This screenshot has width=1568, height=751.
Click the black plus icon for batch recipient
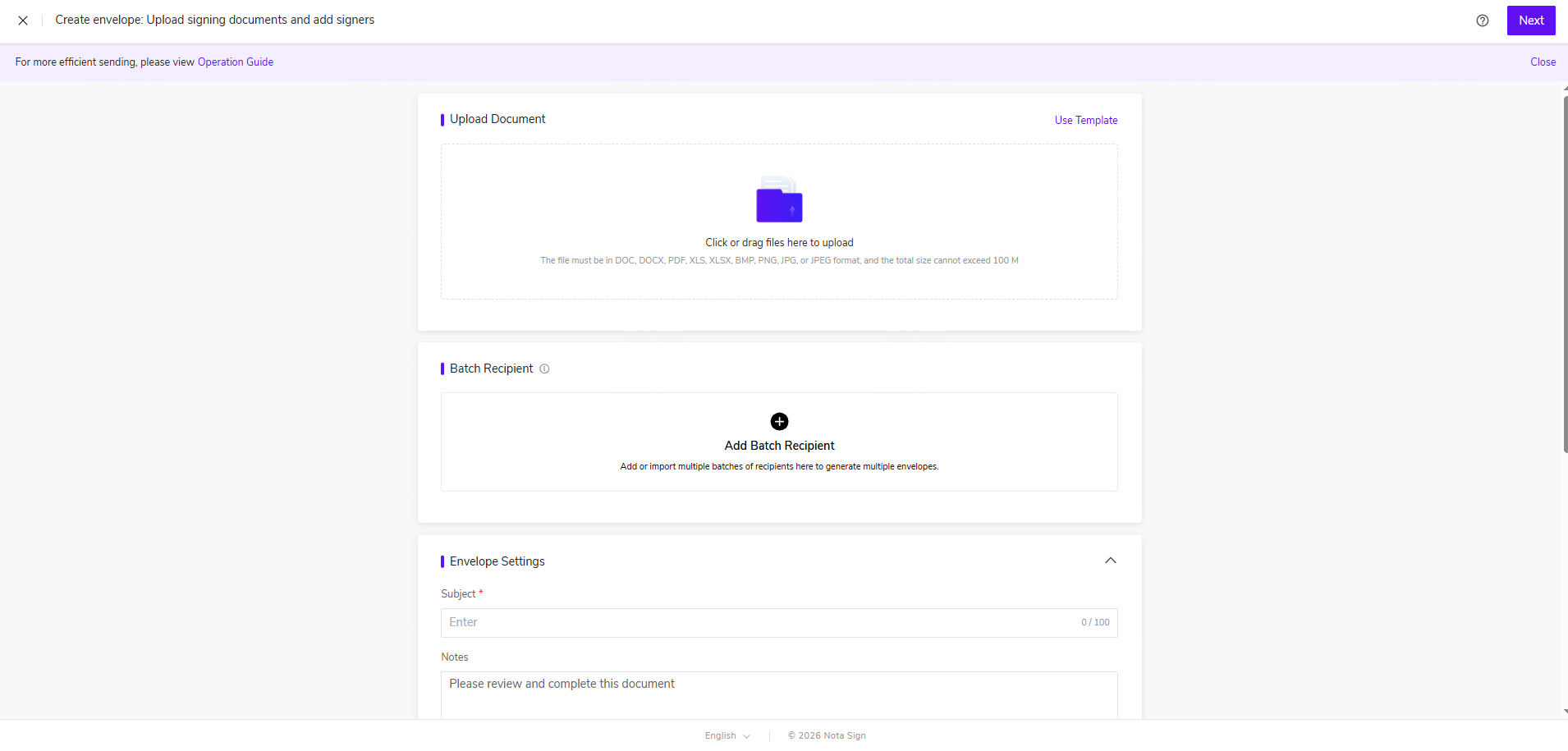click(x=779, y=421)
